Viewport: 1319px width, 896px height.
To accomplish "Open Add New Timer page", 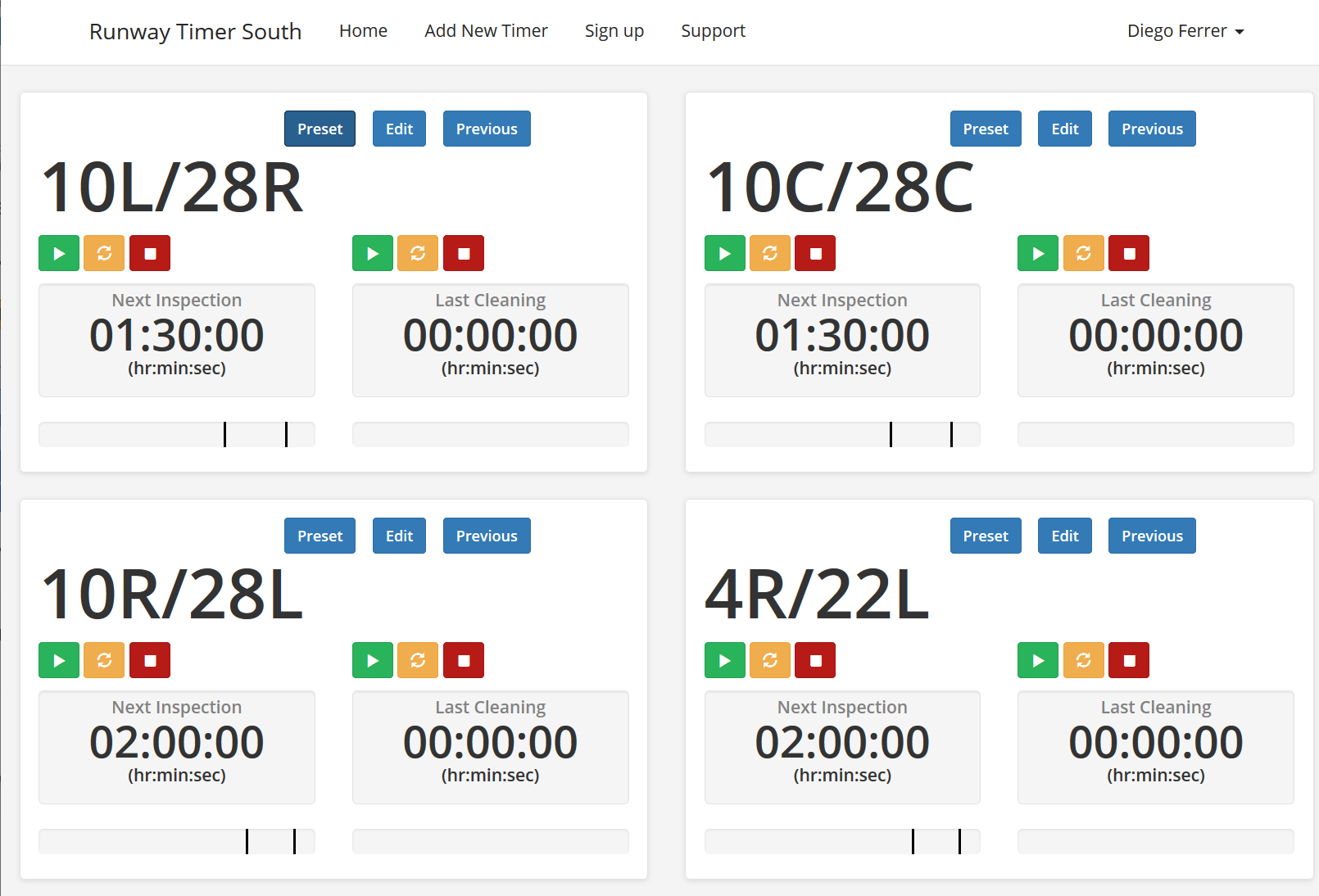I will pyautogui.click(x=486, y=31).
